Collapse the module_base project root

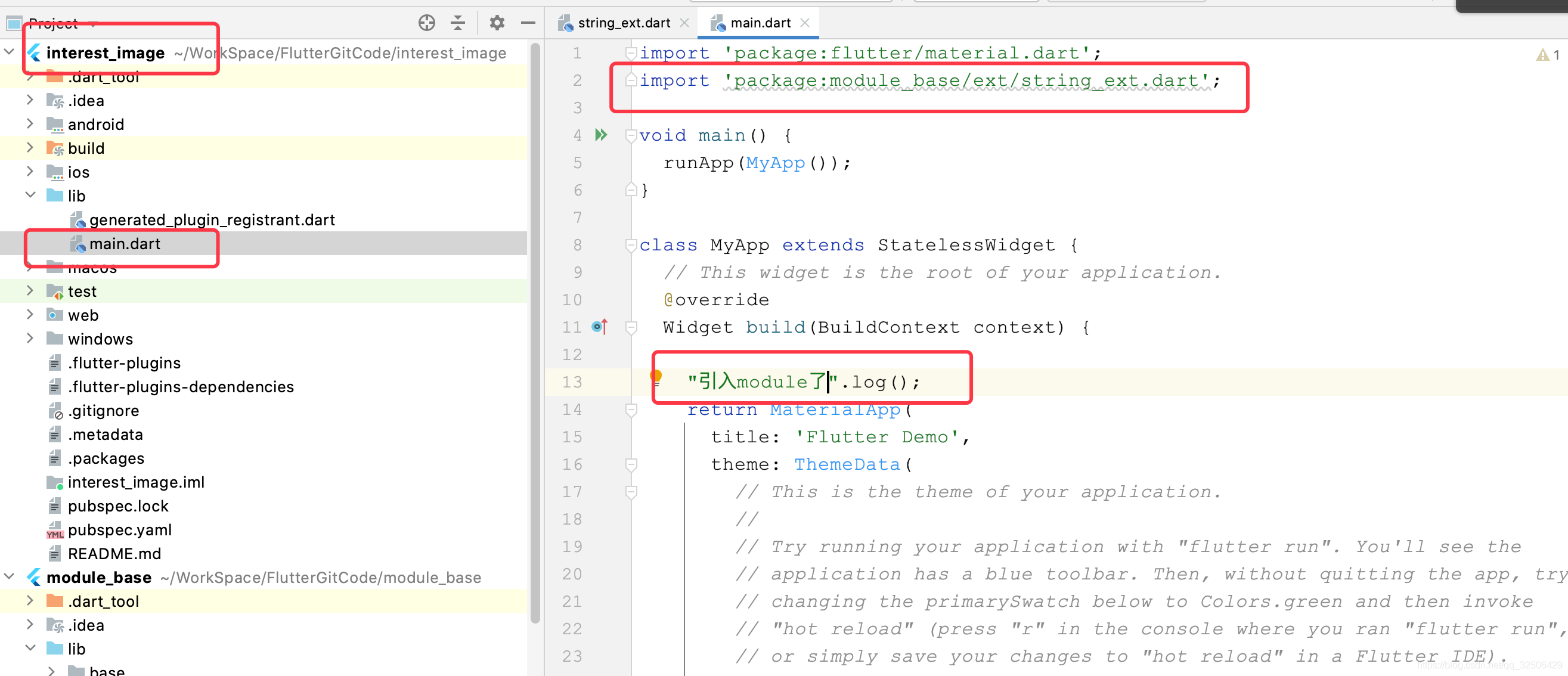coord(9,577)
